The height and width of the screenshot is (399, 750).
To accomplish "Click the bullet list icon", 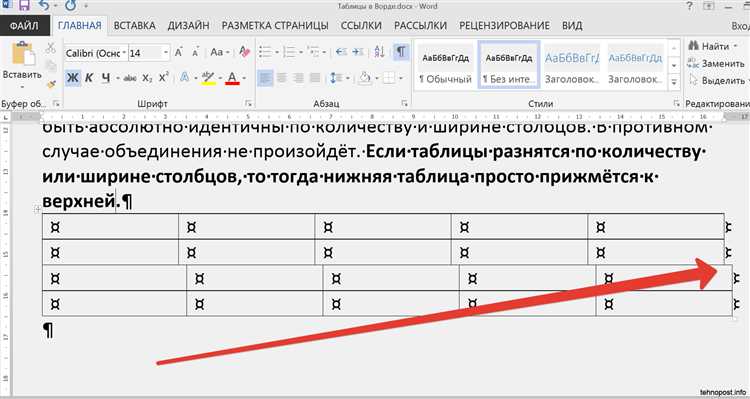I will tap(265, 52).
